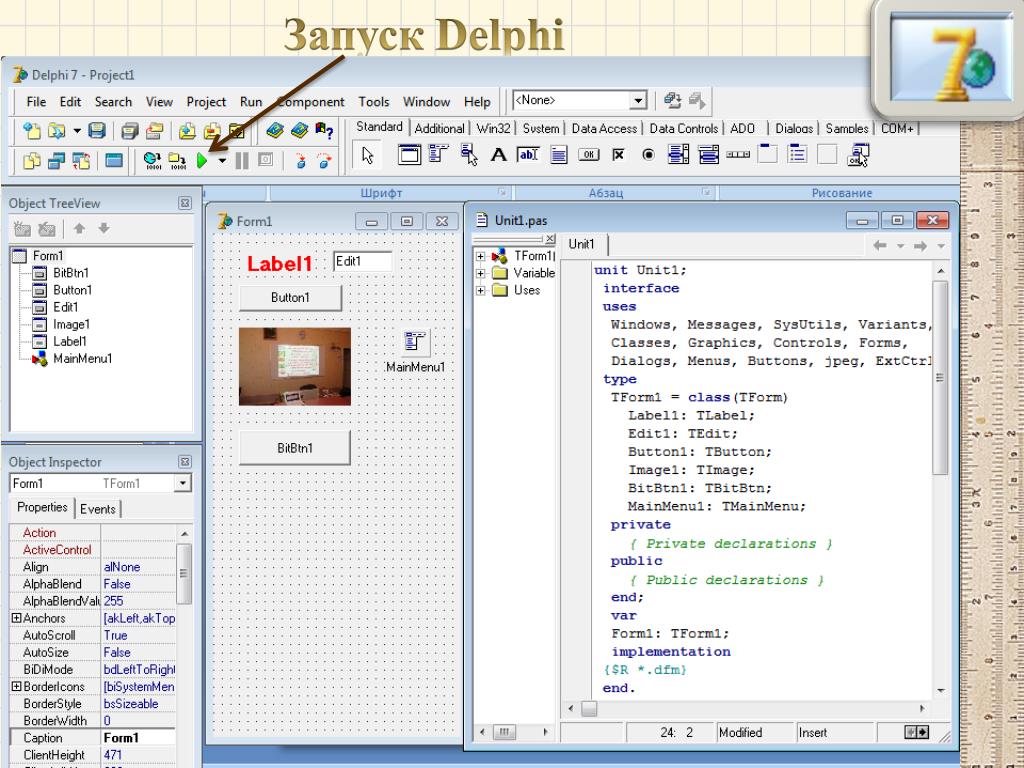
Task: Click the Windows help question mark icon
Action: tap(324, 131)
